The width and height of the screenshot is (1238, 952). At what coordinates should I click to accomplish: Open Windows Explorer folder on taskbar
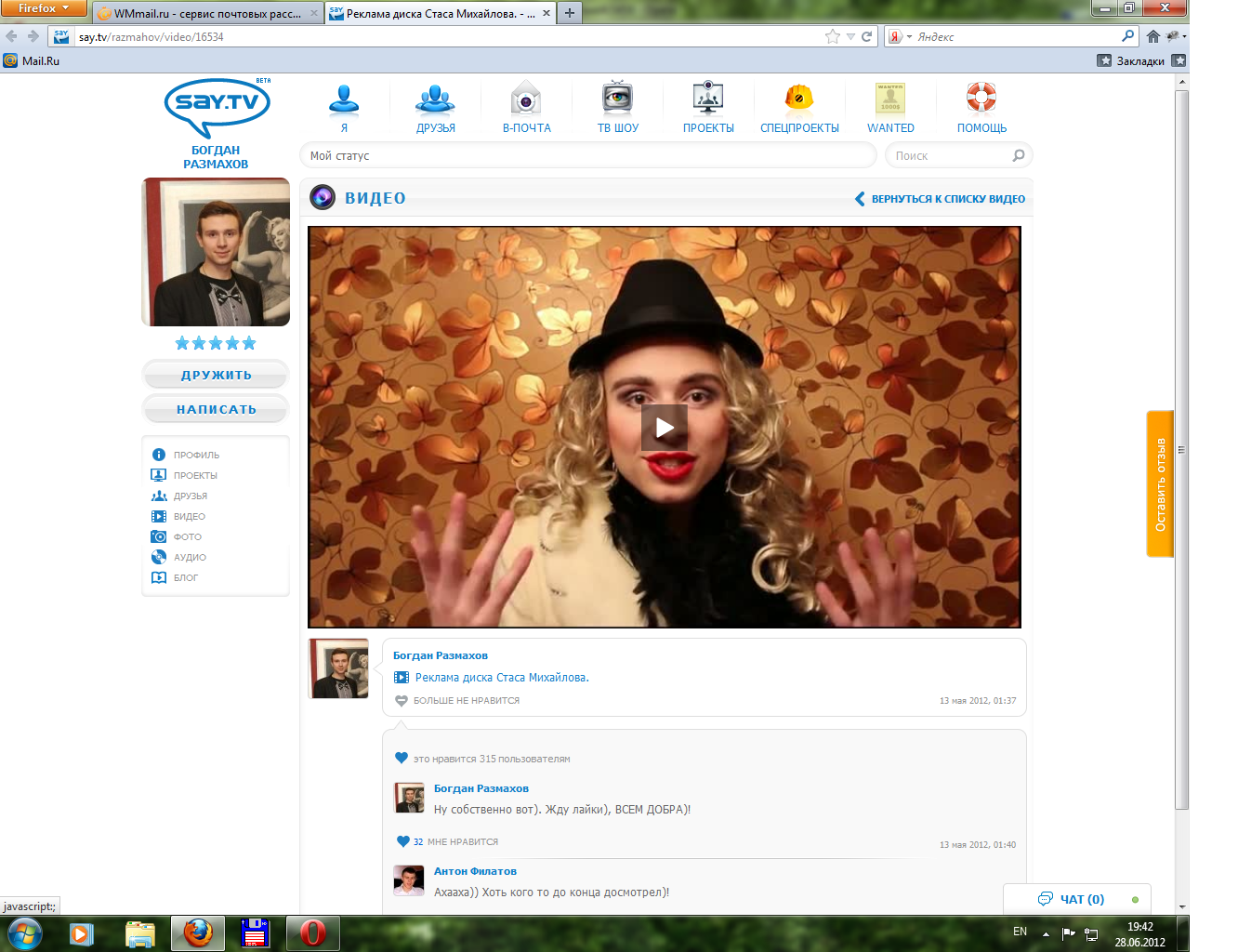point(139,932)
